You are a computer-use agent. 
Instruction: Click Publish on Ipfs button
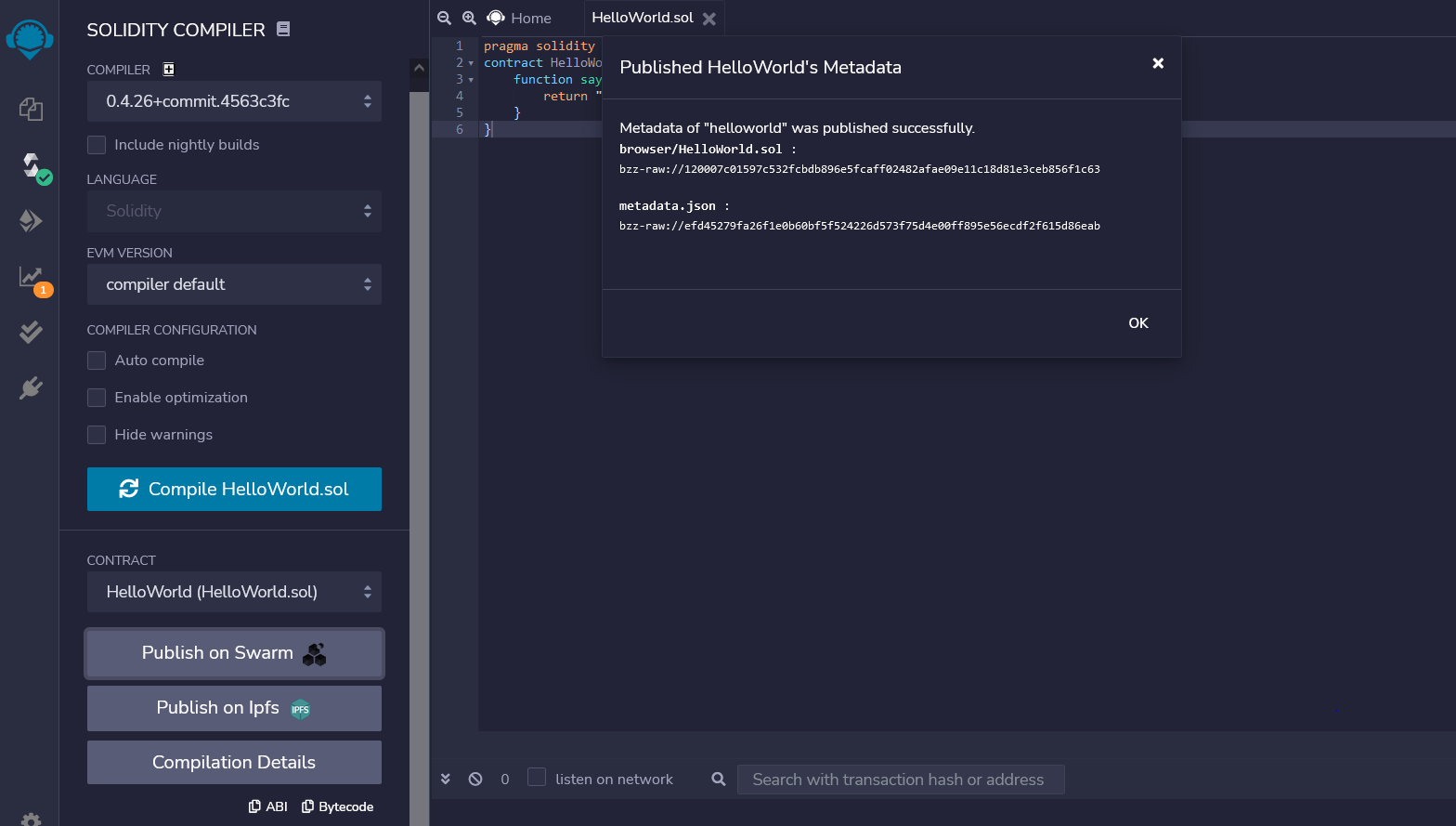pyautogui.click(x=234, y=708)
